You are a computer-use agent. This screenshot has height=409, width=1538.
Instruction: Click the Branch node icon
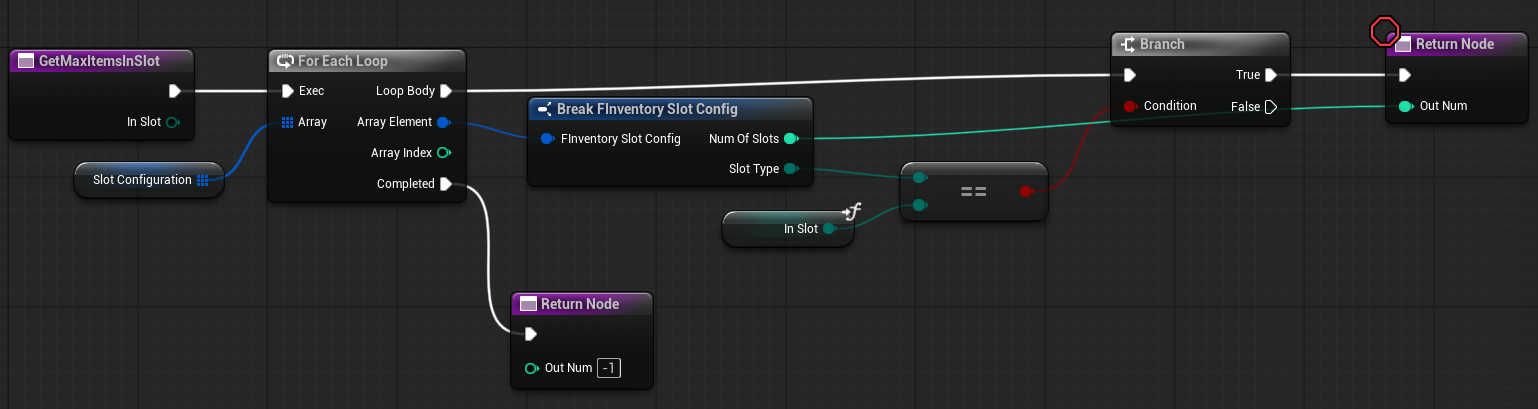click(1128, 45)
